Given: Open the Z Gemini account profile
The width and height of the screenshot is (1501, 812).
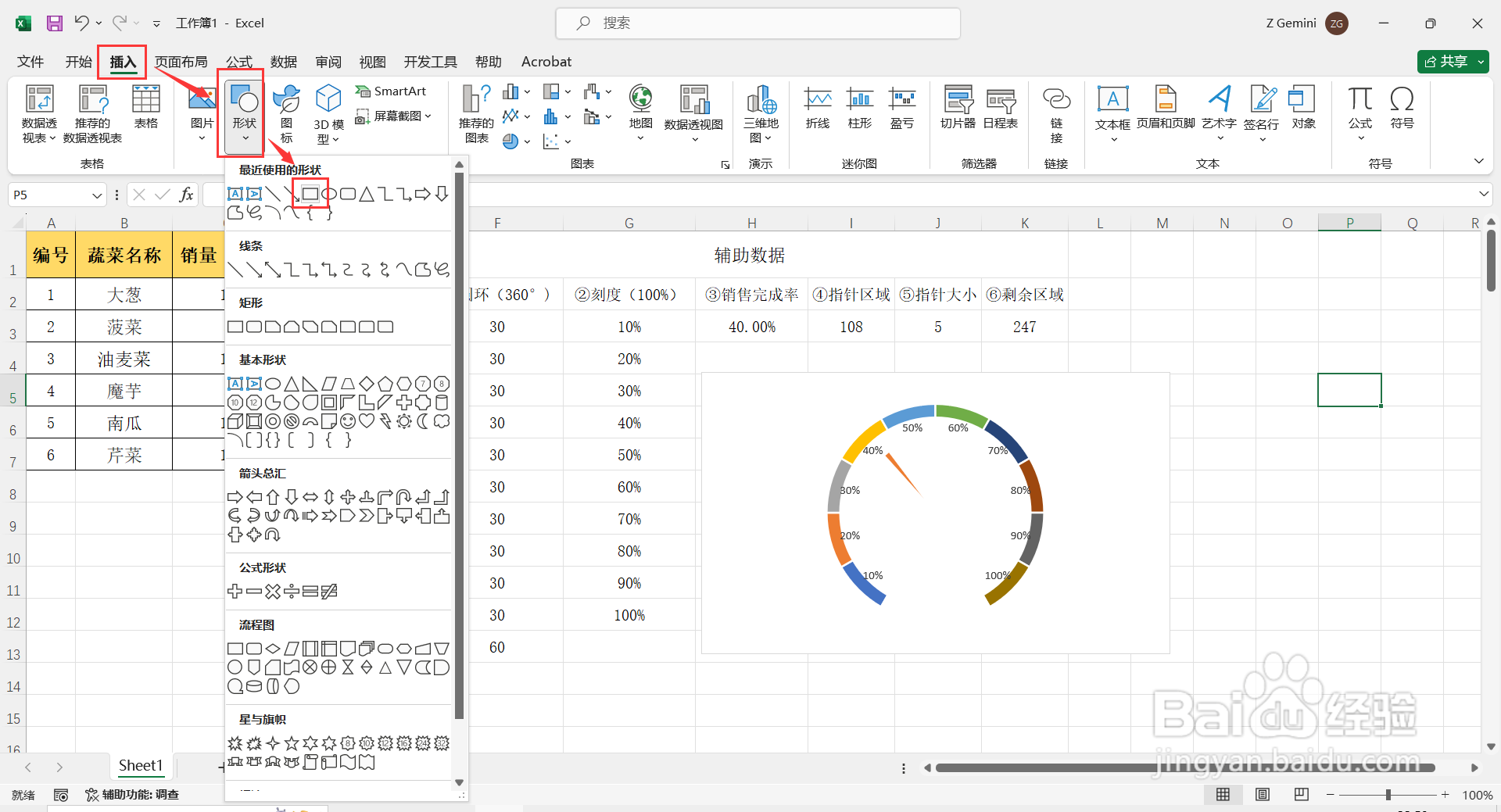Looking at the screenshot, I should 1307,23.
